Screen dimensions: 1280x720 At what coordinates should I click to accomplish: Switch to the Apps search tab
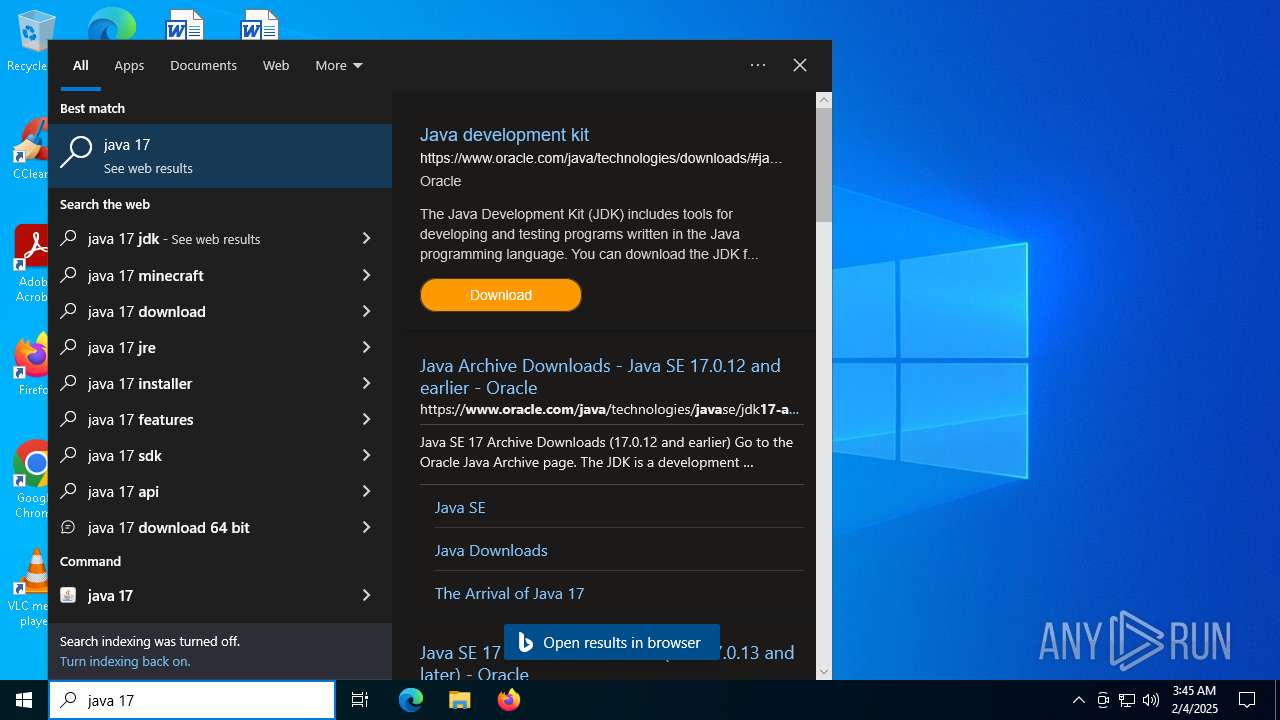pos(129,65)
